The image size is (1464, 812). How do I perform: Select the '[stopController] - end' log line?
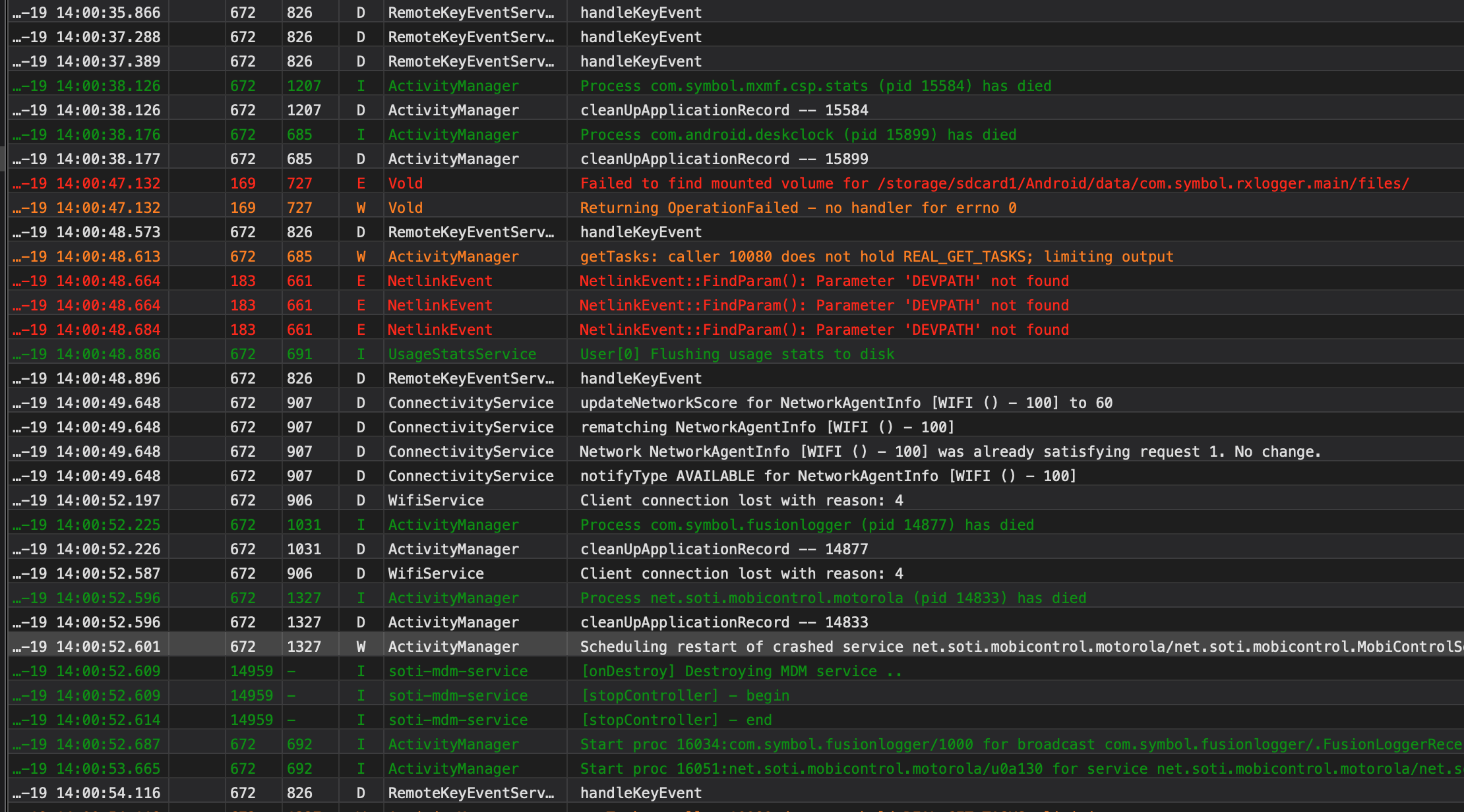(676, 720)
